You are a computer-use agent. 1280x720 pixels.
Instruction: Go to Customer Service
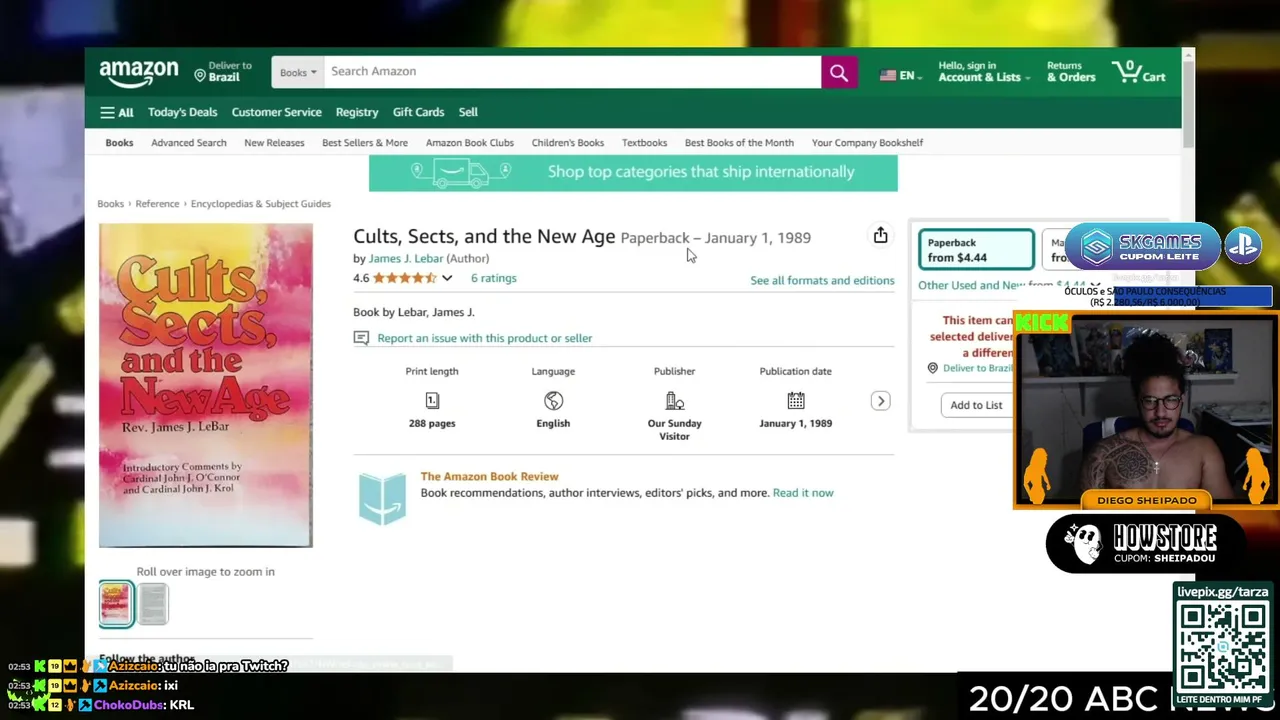click(277, 112)
